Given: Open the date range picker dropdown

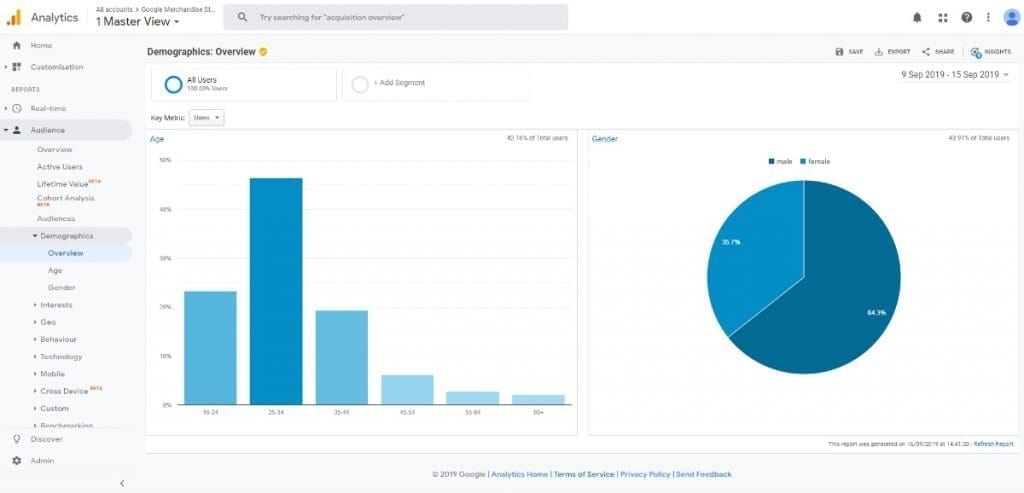Looking at the screenshot, I should (x=955, y=75).
